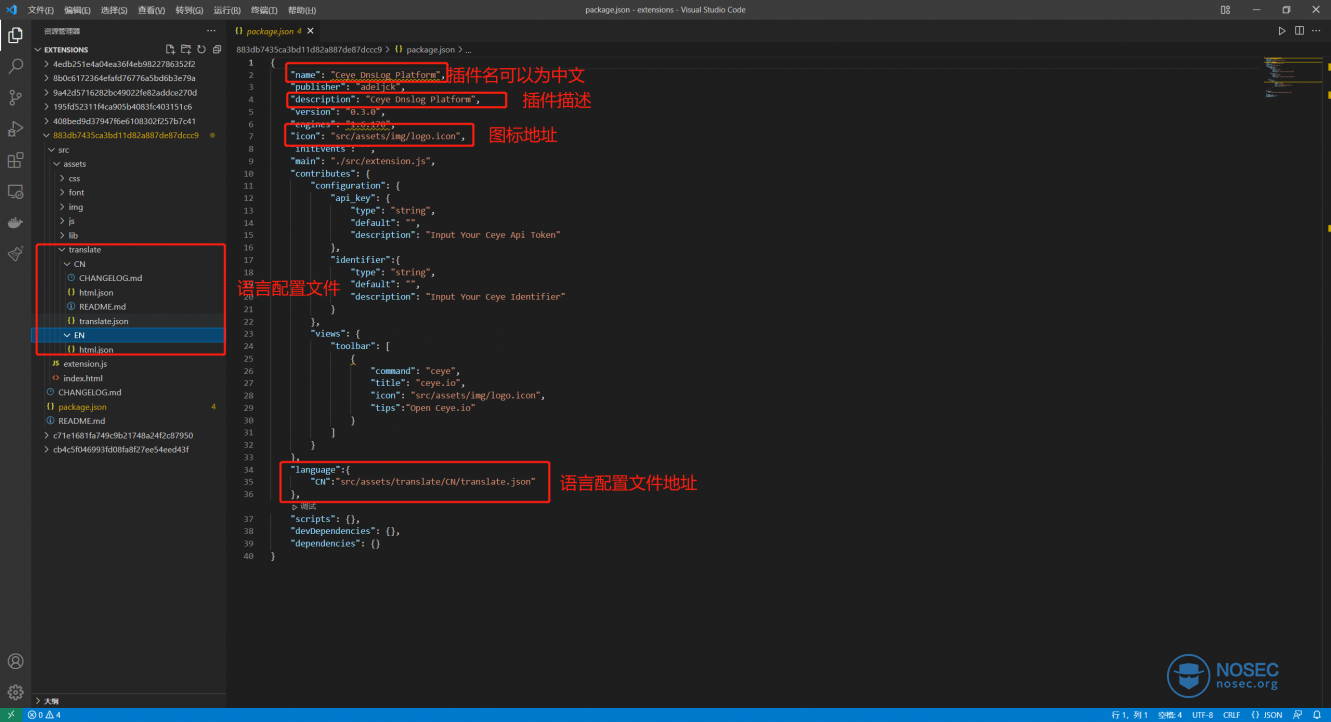Screen dimensions: 1331x722
Task: Change the CRLF line ending setting
Action: tap(1231, 715)
